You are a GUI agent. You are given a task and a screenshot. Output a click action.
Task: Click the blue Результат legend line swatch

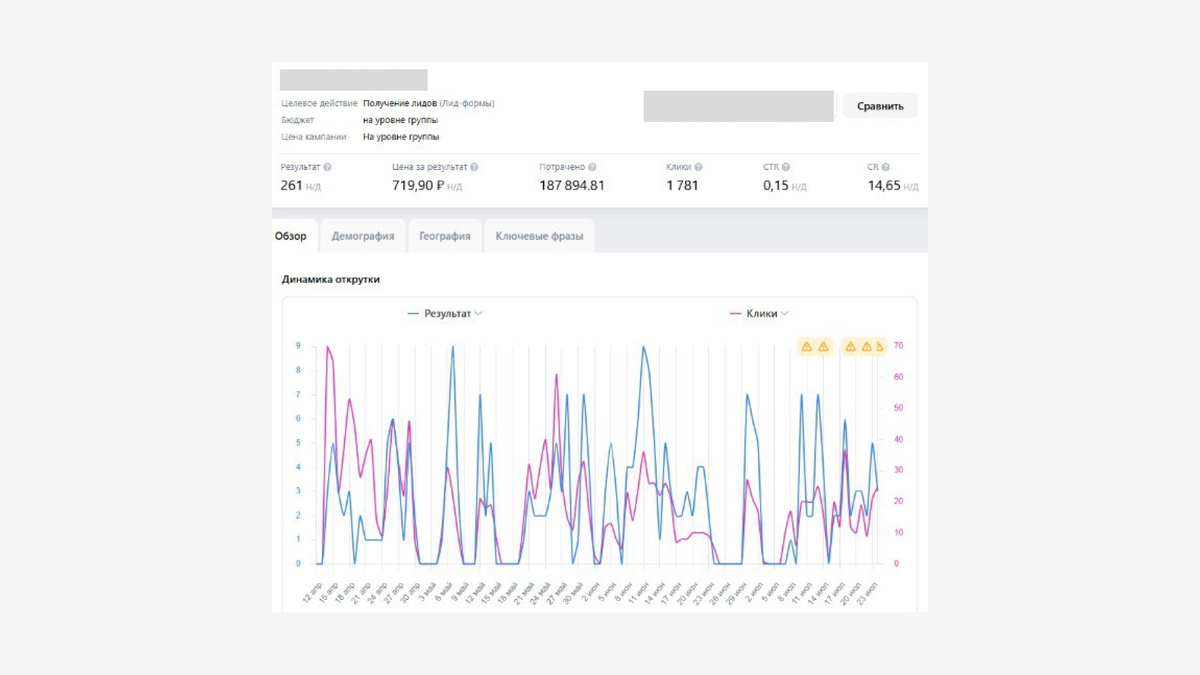point(414,314)
